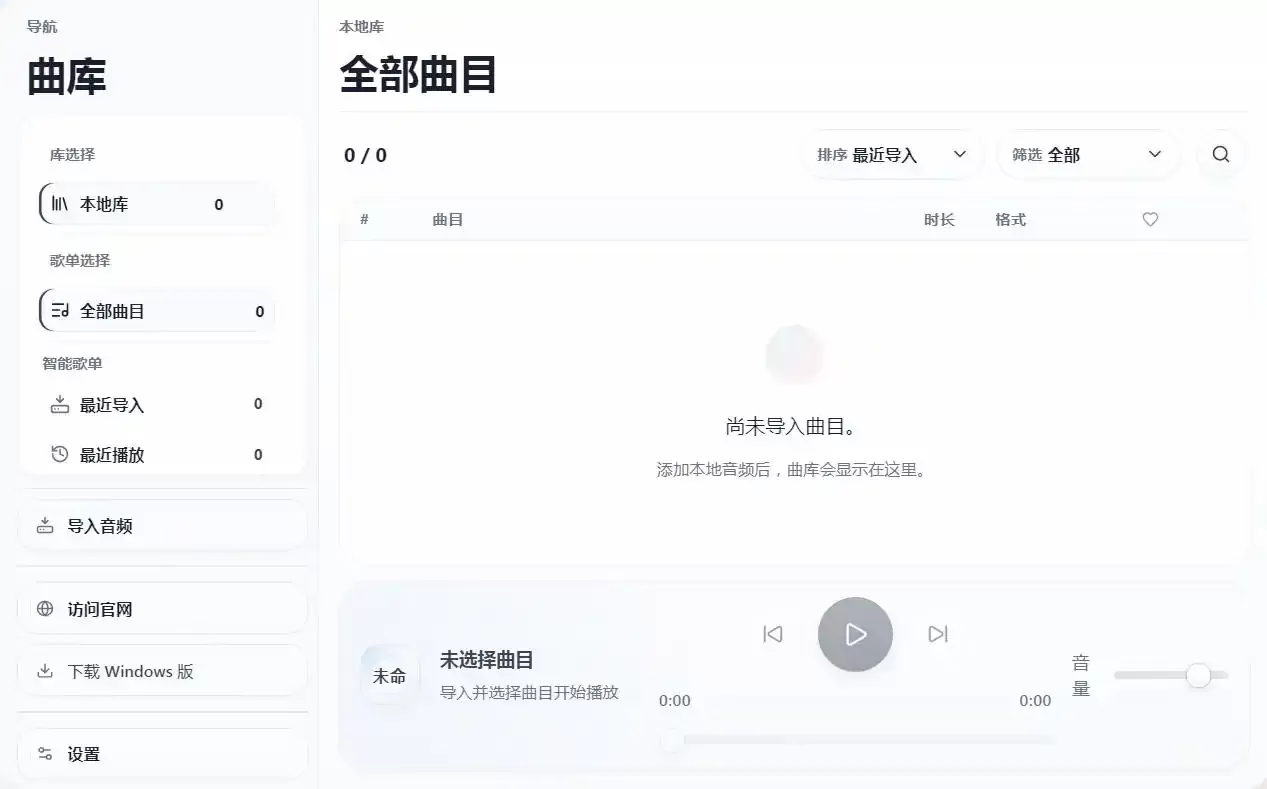Play the current track
This screenshot has width=1267, height=789.
pos(855,634)
